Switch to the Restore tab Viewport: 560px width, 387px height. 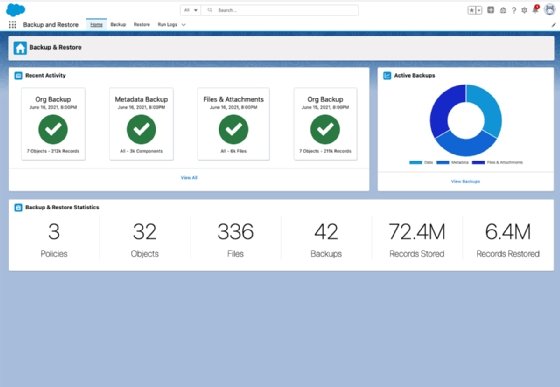[142, 24]
